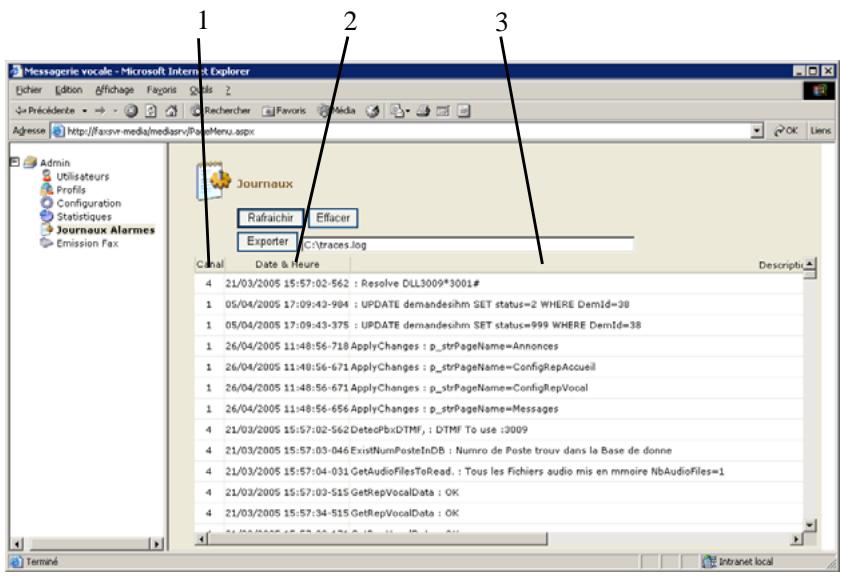Collapse the Admin tree node

pos(15,161)
